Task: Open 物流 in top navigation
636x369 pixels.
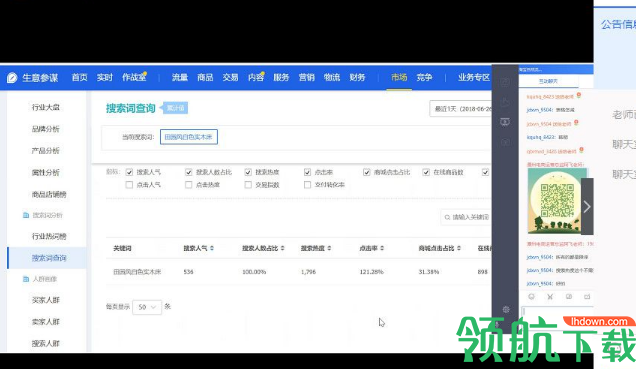Action: (332, 77)
